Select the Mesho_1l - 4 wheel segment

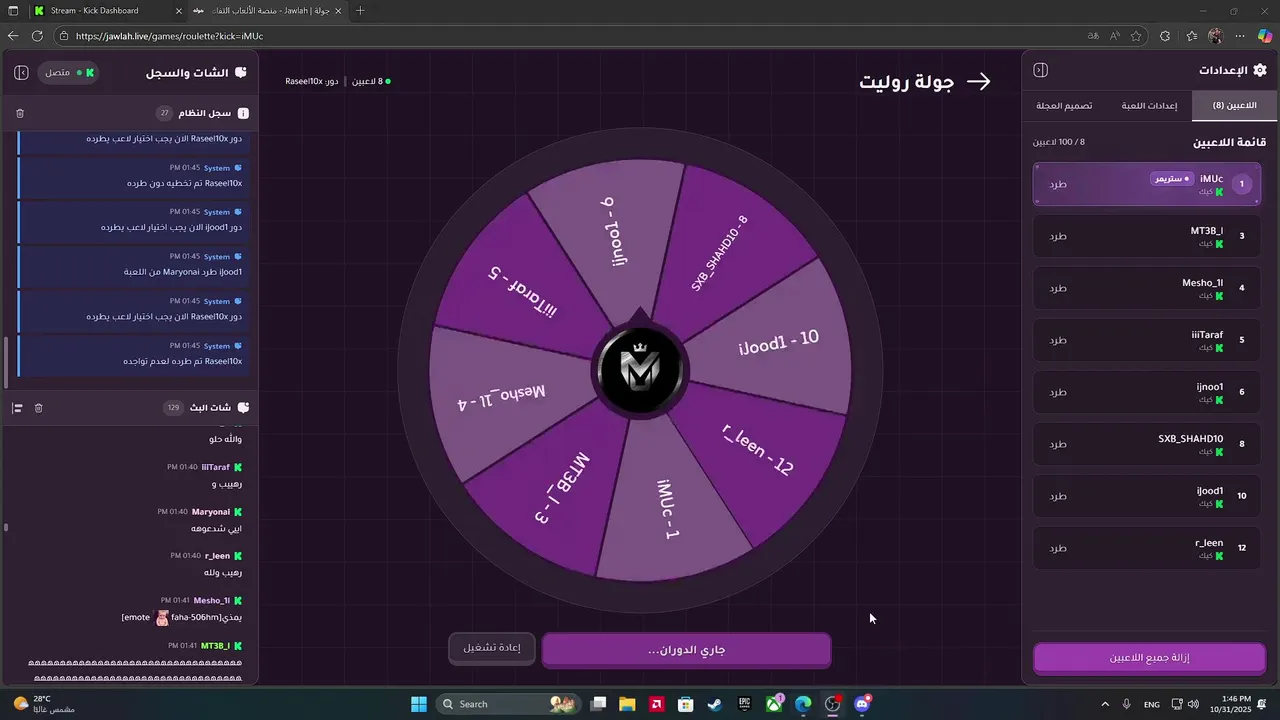[x=503, y=396]
